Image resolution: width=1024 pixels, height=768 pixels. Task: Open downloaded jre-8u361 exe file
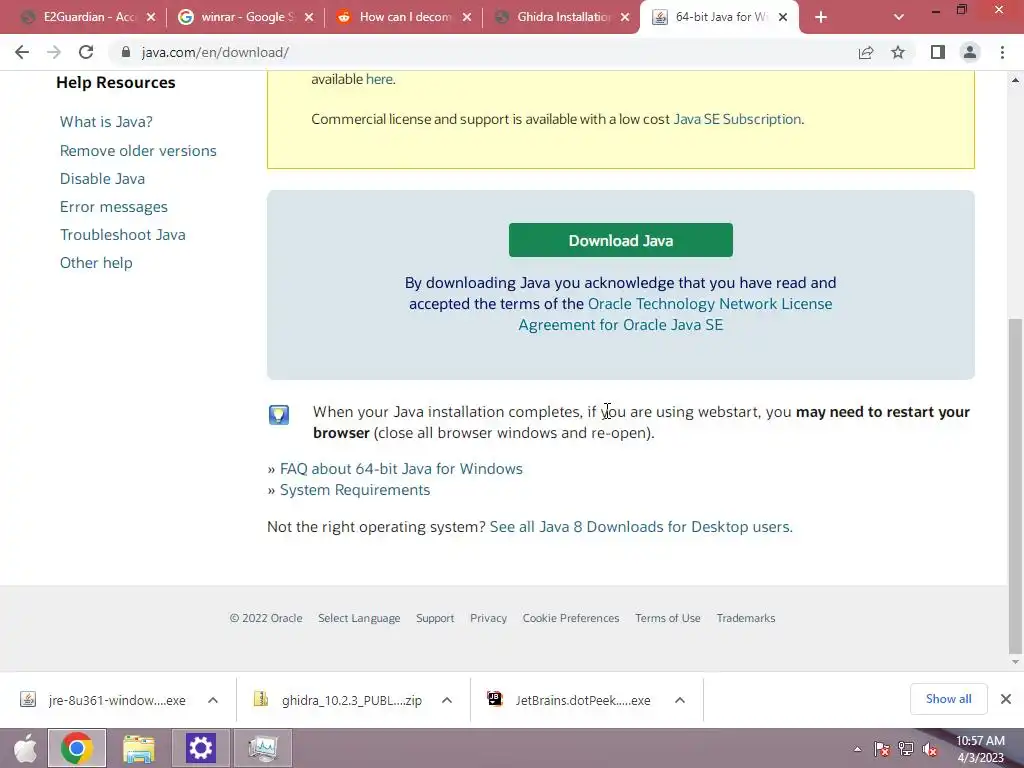[x=104, y=700]
